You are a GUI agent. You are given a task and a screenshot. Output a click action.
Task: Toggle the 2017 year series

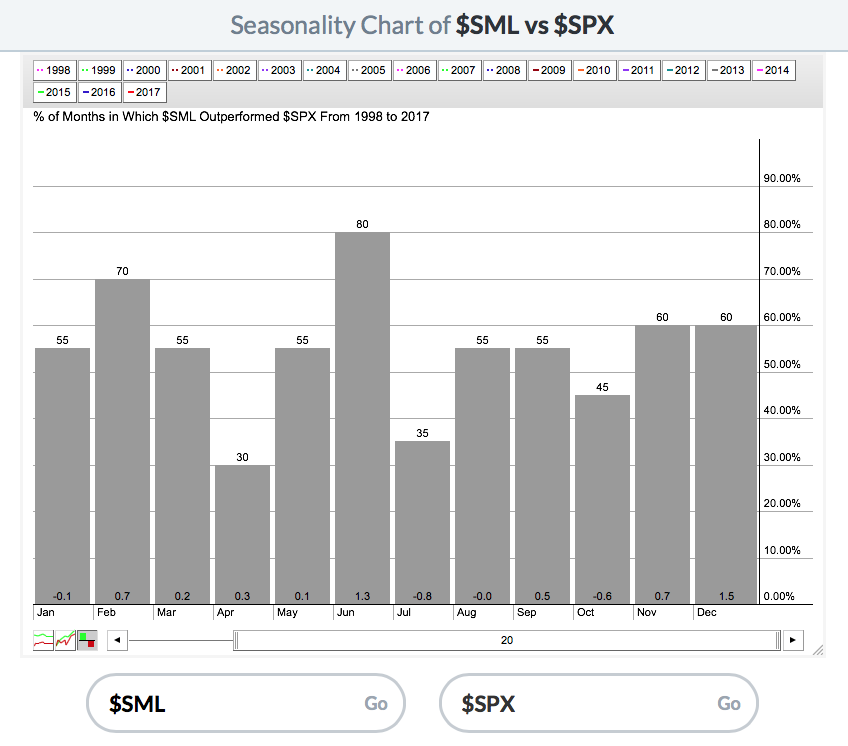coord(144,93)
